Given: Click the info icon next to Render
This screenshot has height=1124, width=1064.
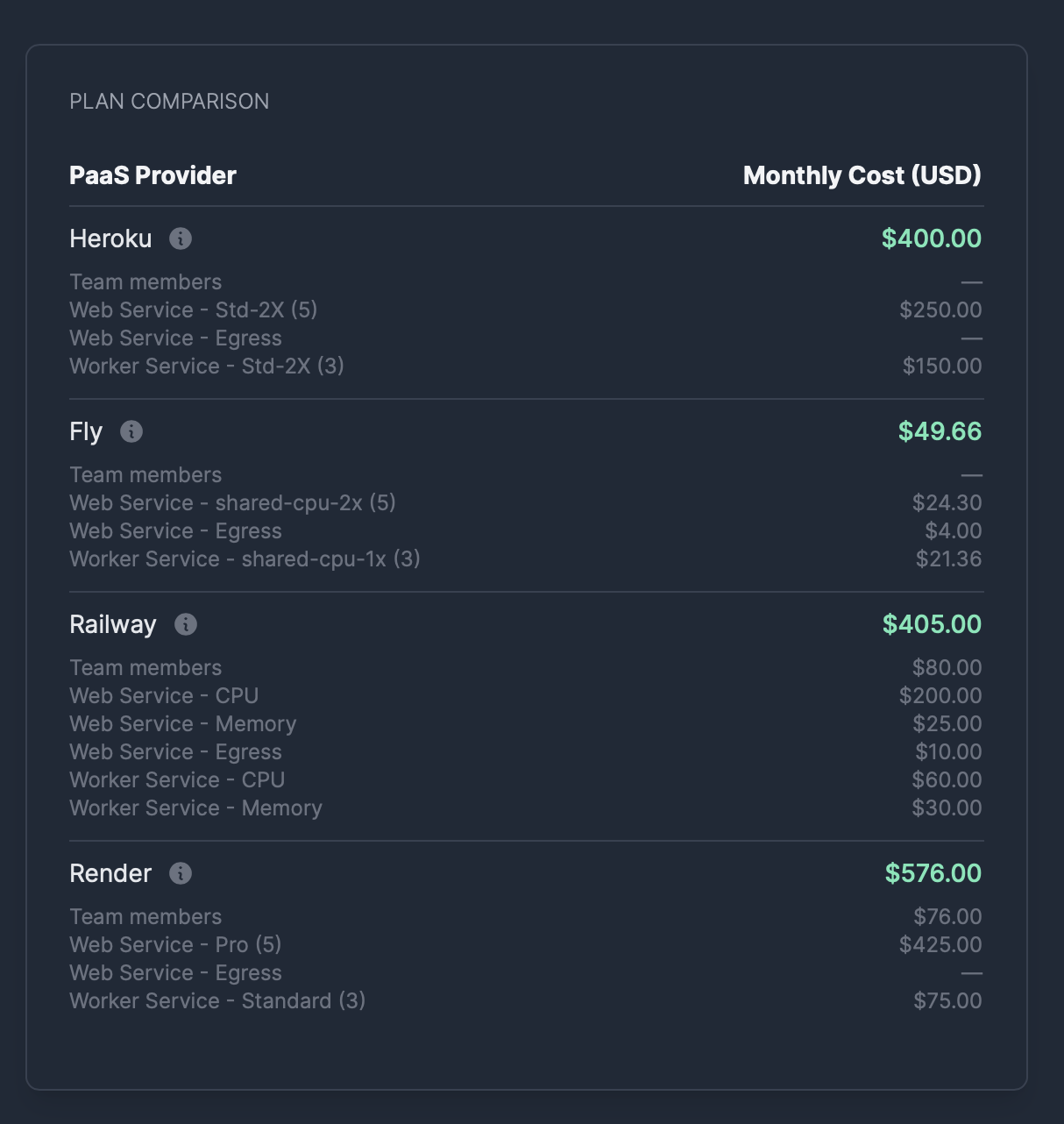Looking at the screenshot, I should 181,873.
